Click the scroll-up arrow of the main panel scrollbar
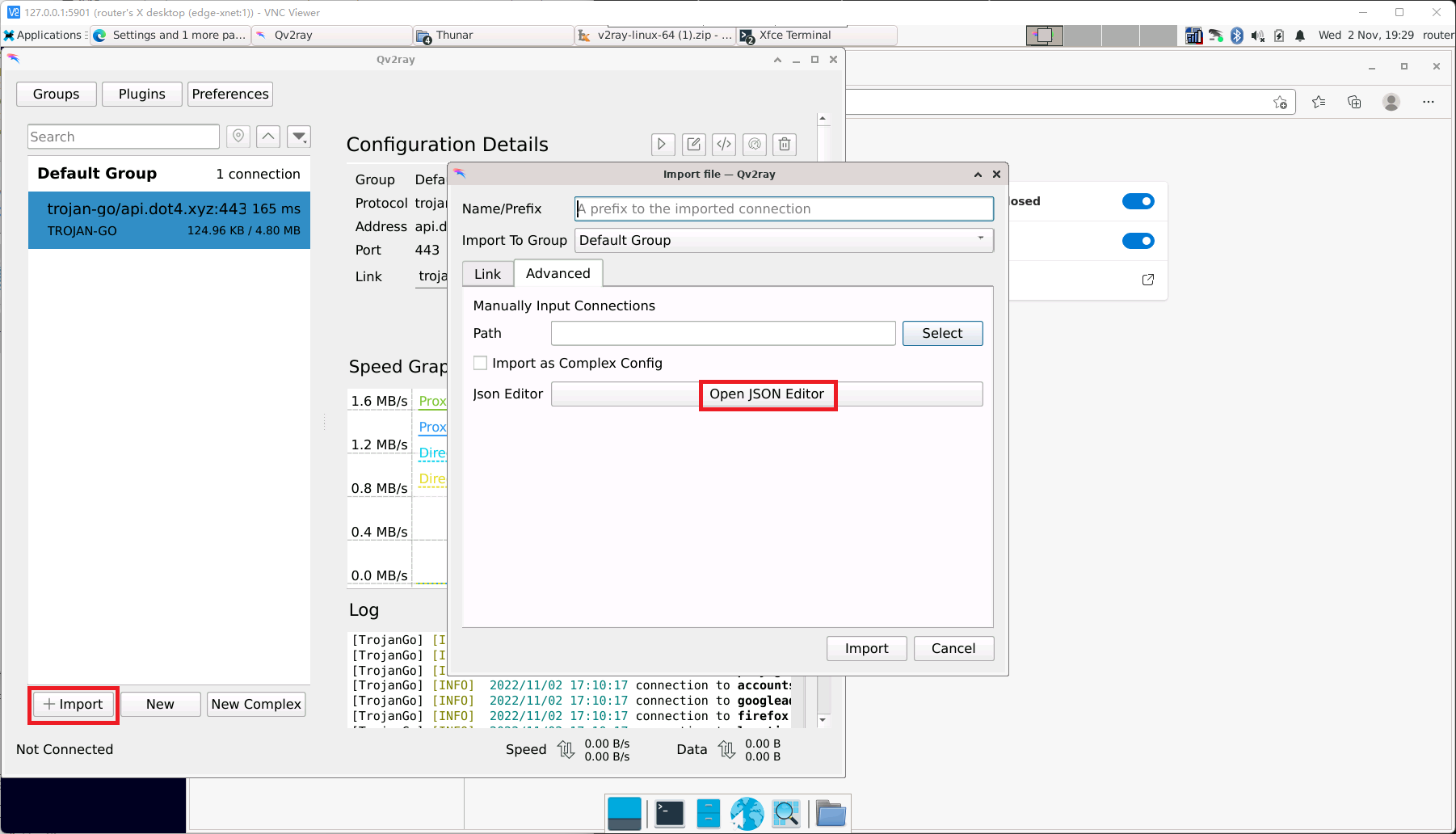Screen dimensions: 1456x834 point(823,119)
